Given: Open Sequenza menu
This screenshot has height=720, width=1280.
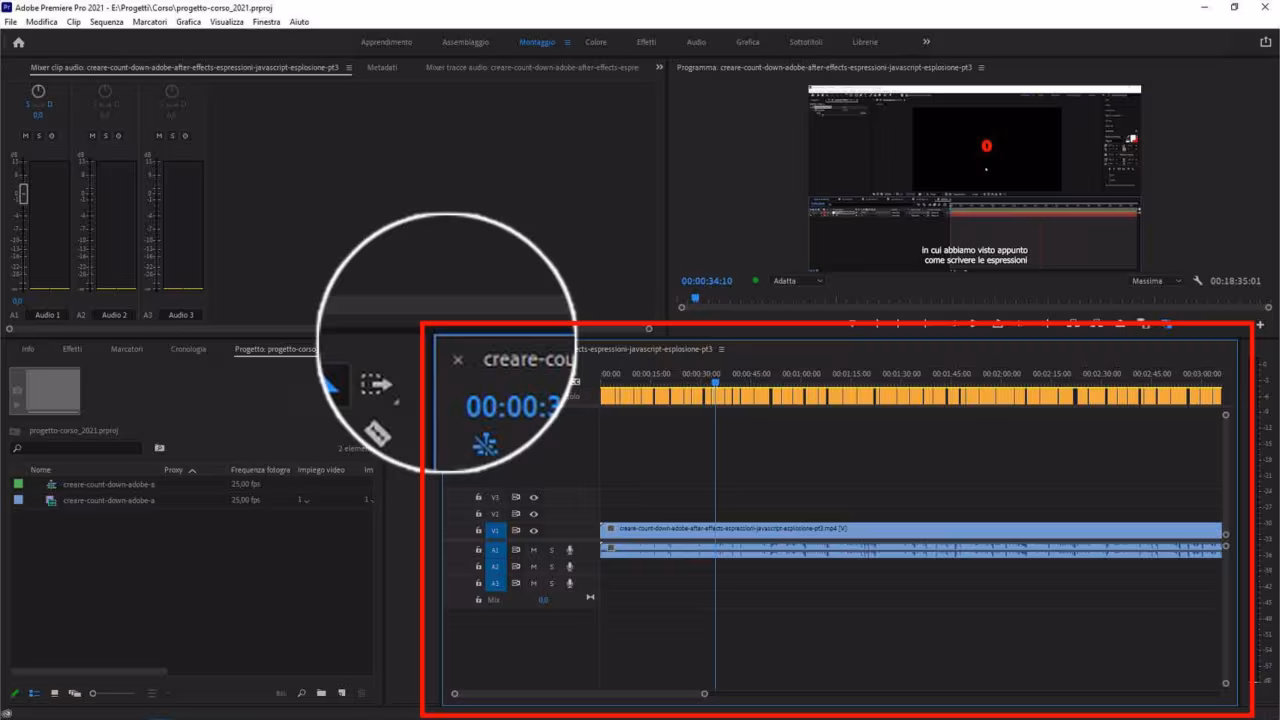Looking at the screenshot, I should pyautogui.click(x=107, y=21).
